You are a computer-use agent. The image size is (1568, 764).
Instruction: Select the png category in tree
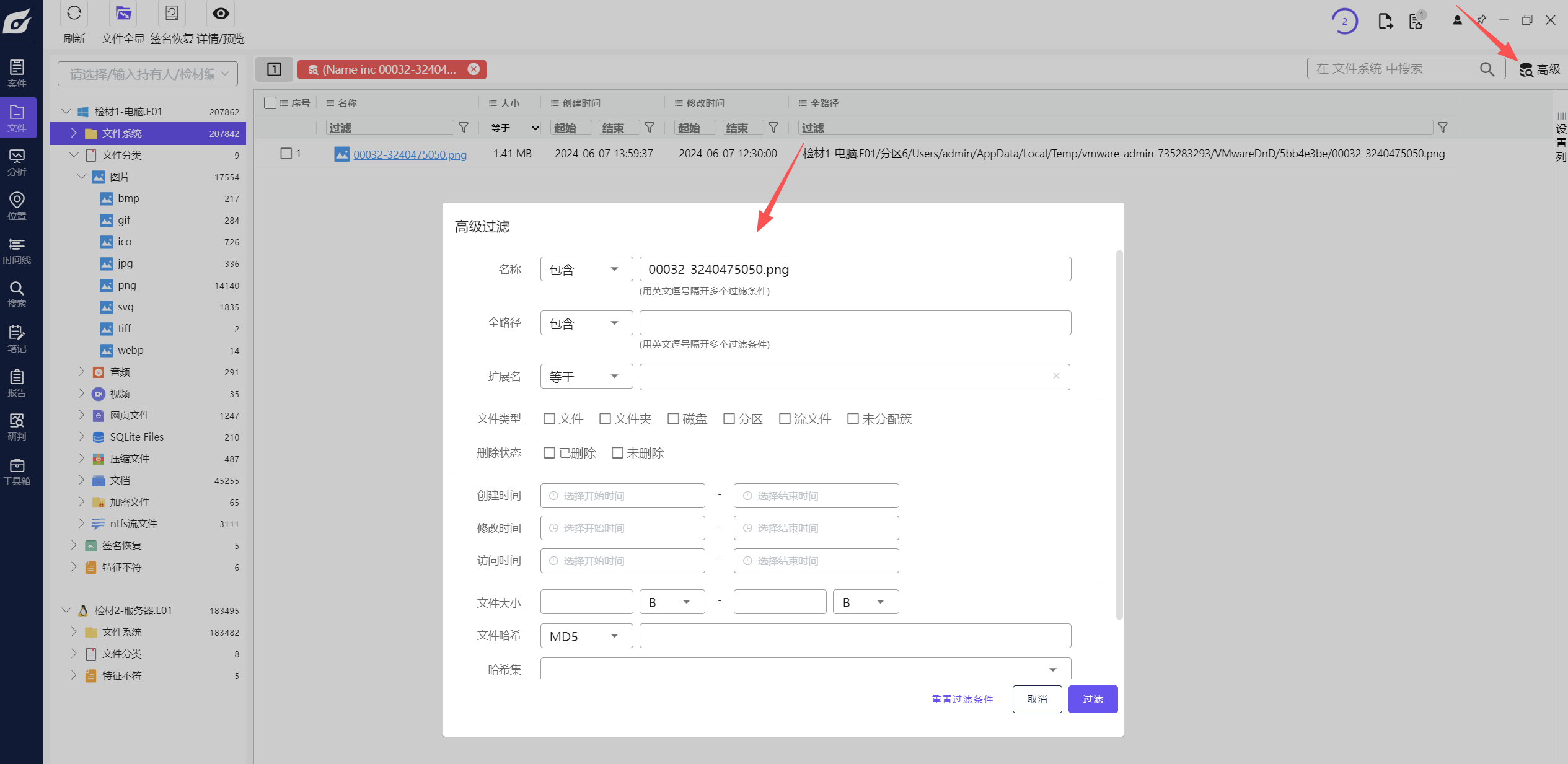tap(127, 285)
